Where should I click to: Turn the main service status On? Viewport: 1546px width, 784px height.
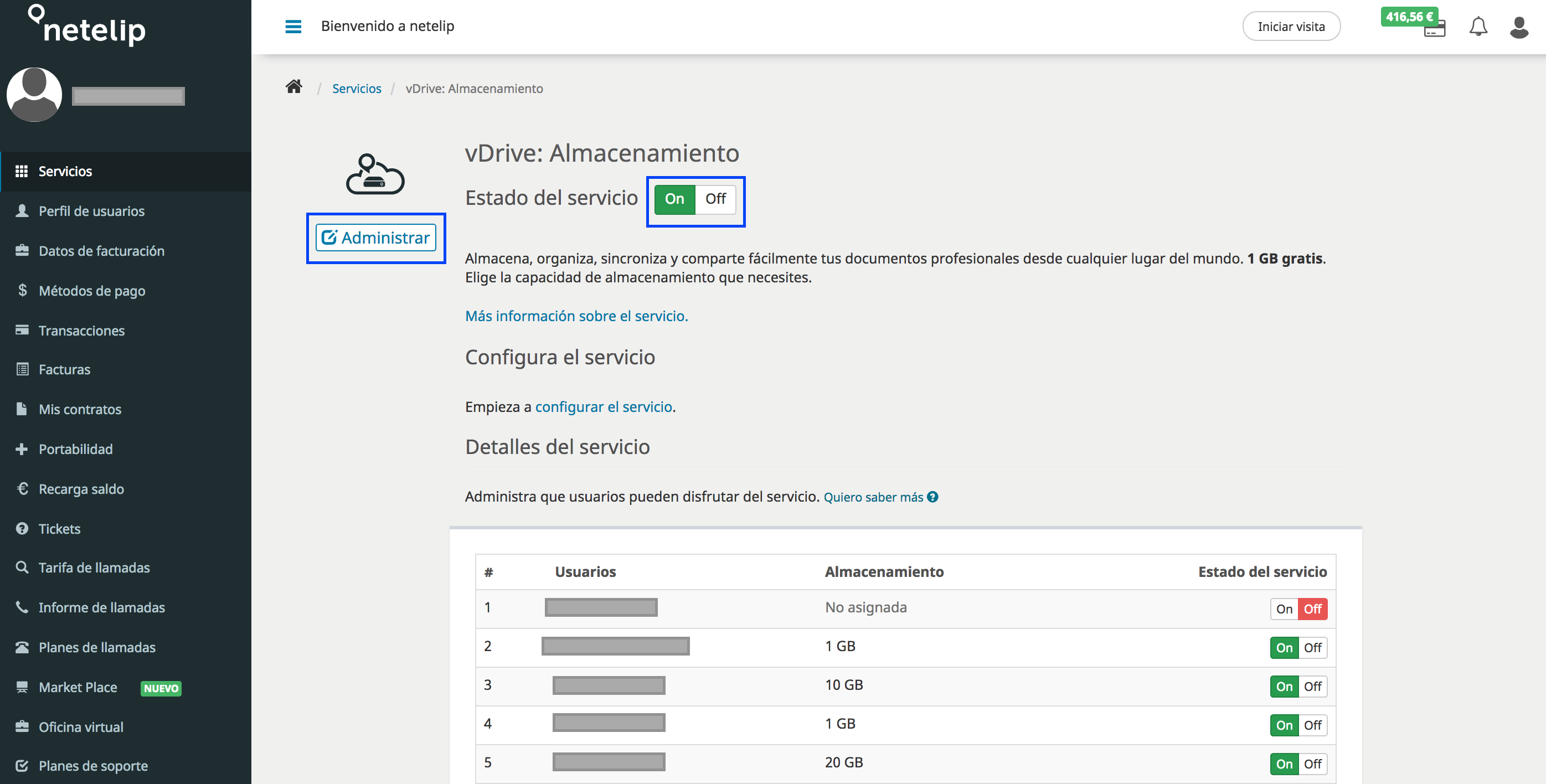(x=674, y=199)
